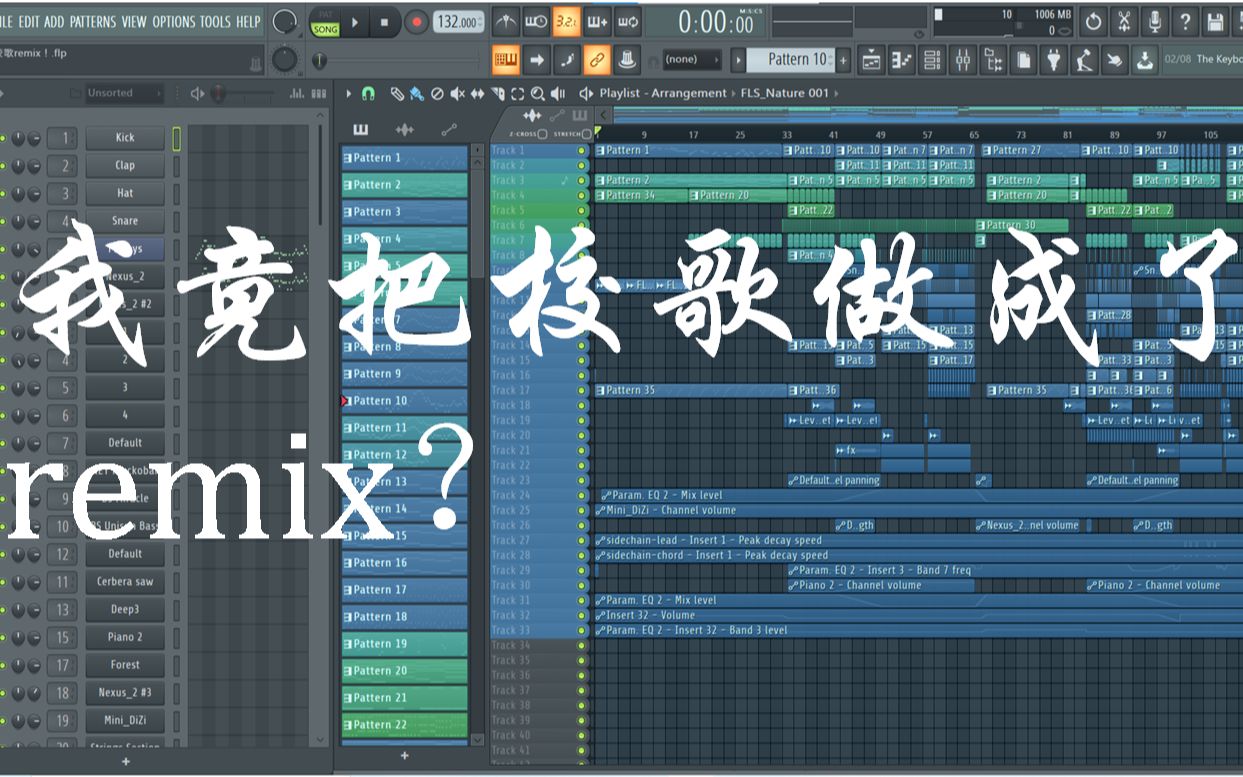
Task: Toggle the PAT/SONG mode switch
Action: (324, 21)
